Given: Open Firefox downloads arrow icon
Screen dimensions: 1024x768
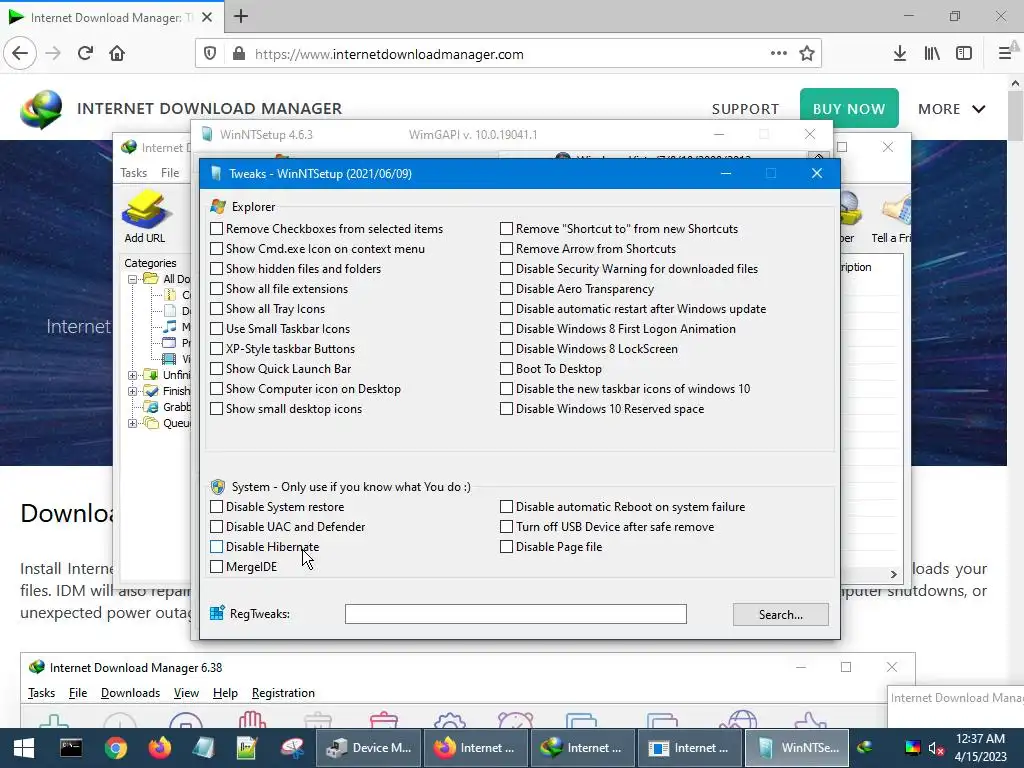Looking at the screenshot, I should point(899,54).
